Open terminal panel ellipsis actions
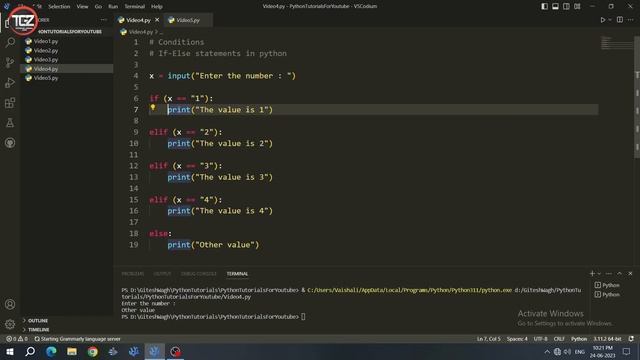Viewport: 640px width, 360px height. pyautogui.click(x=609, y=273)
